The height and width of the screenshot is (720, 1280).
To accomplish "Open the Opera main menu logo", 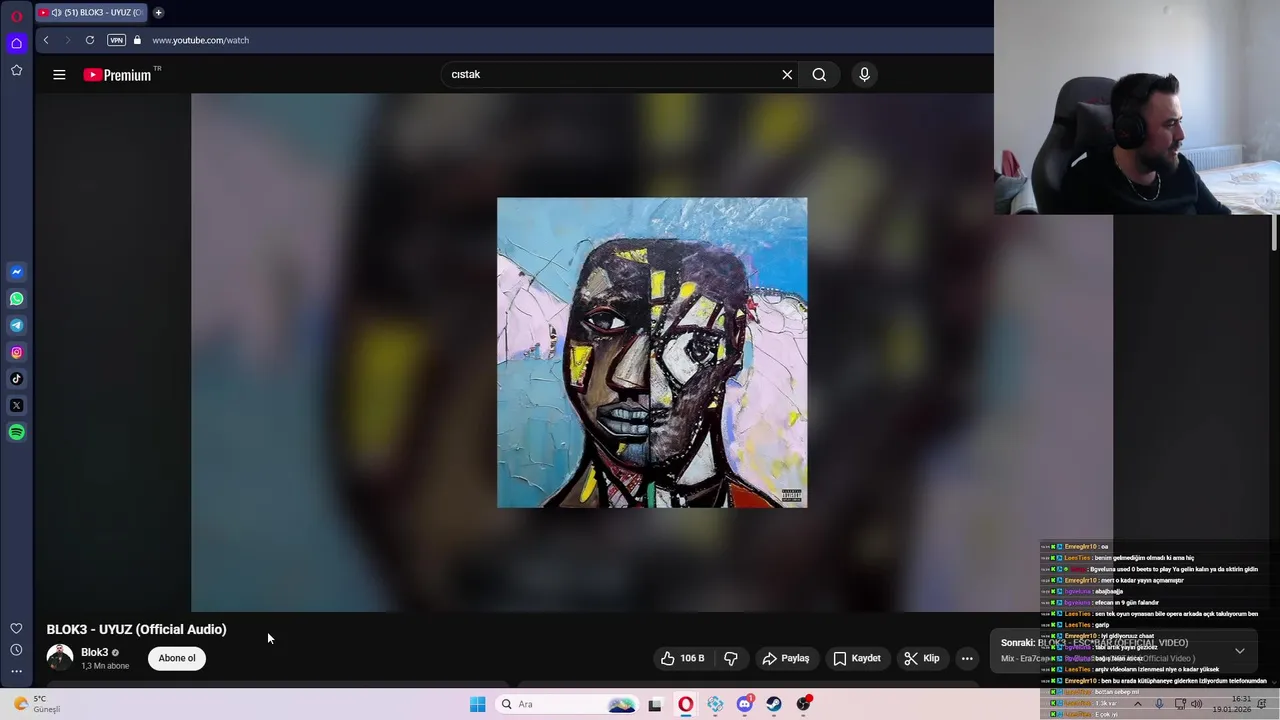I will tap(16, 14).
